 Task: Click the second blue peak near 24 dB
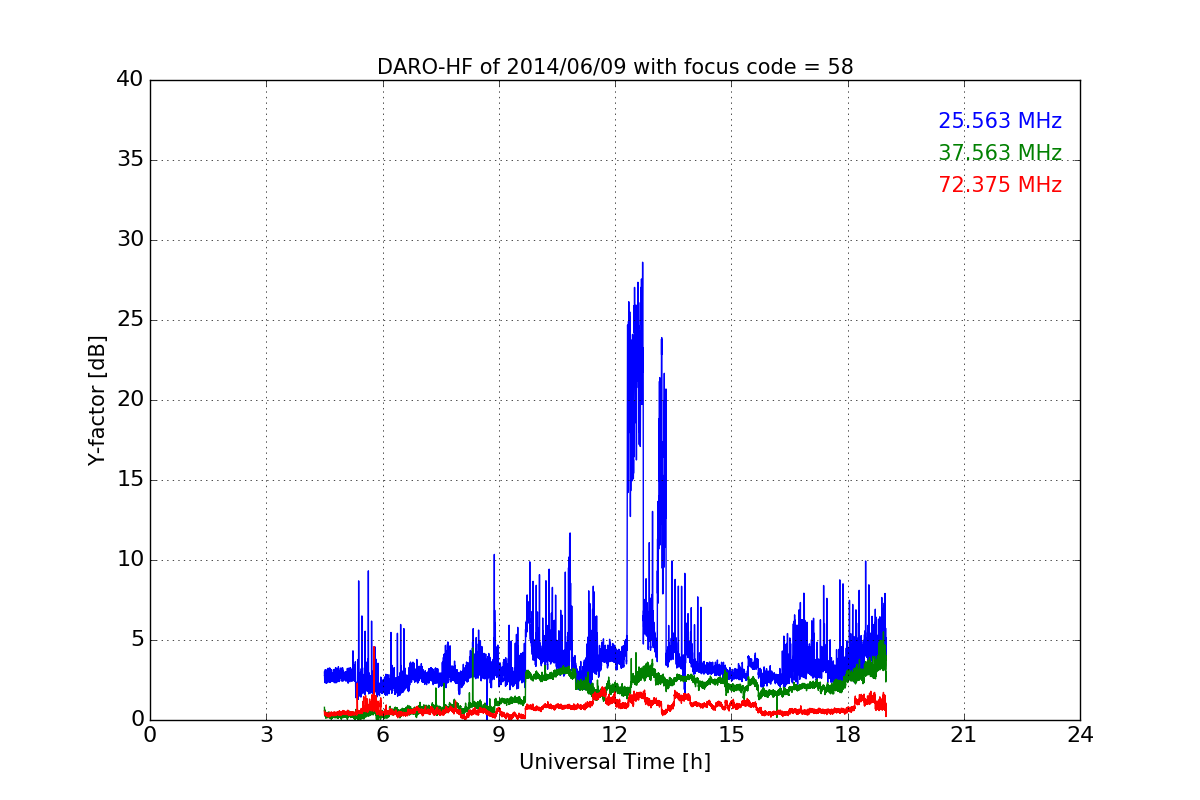click(661, 339)
